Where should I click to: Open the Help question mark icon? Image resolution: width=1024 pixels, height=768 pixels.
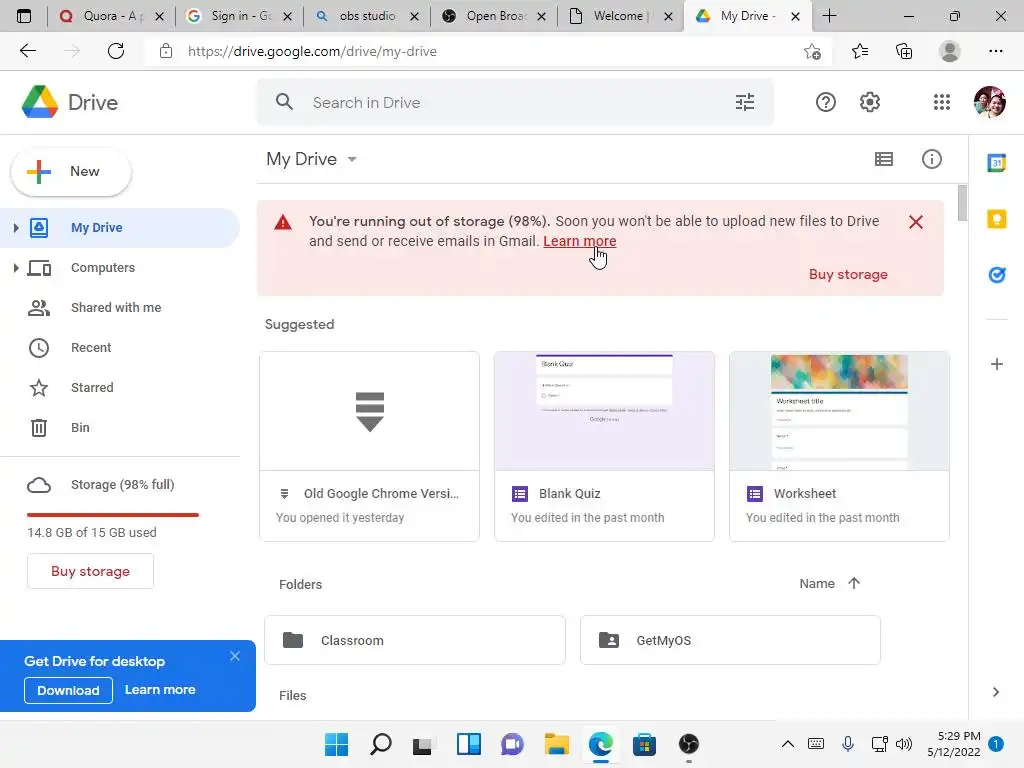825,102
